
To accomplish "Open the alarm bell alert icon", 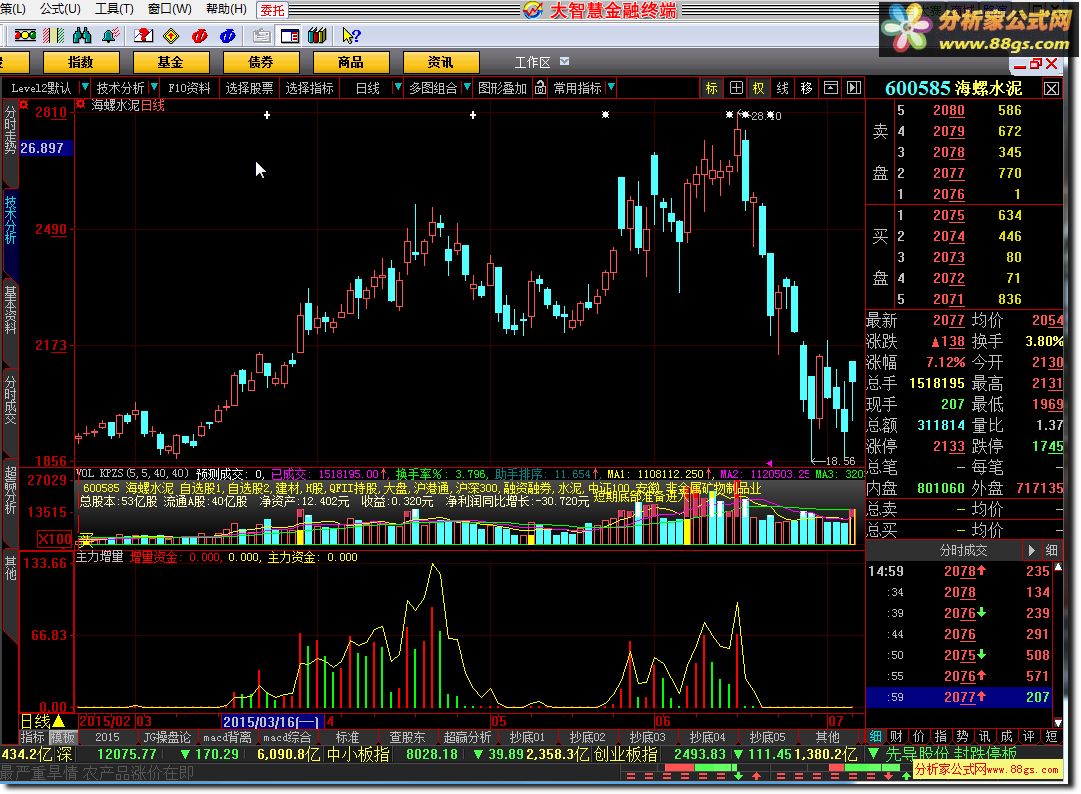I will 110,35.
